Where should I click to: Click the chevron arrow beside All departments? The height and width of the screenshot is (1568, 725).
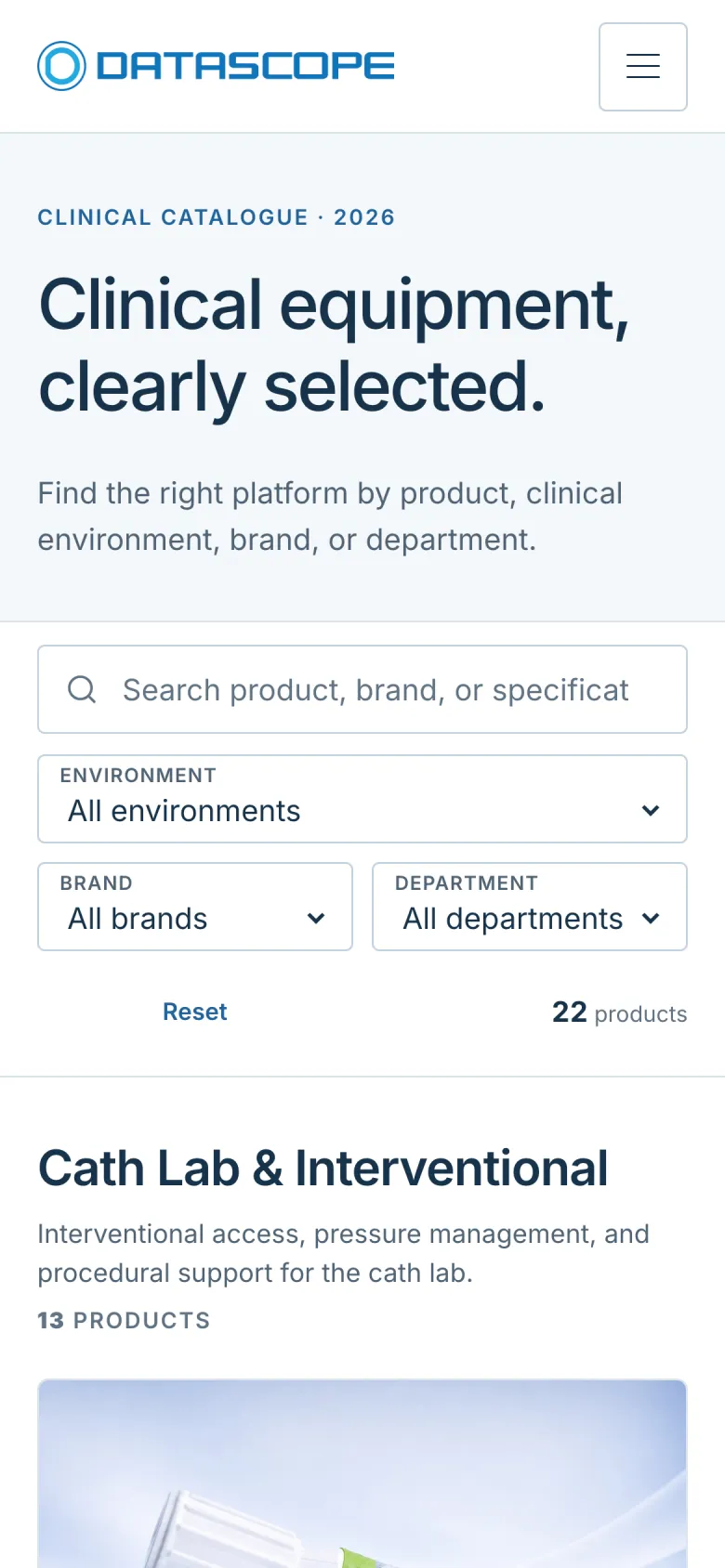[651, 919]
